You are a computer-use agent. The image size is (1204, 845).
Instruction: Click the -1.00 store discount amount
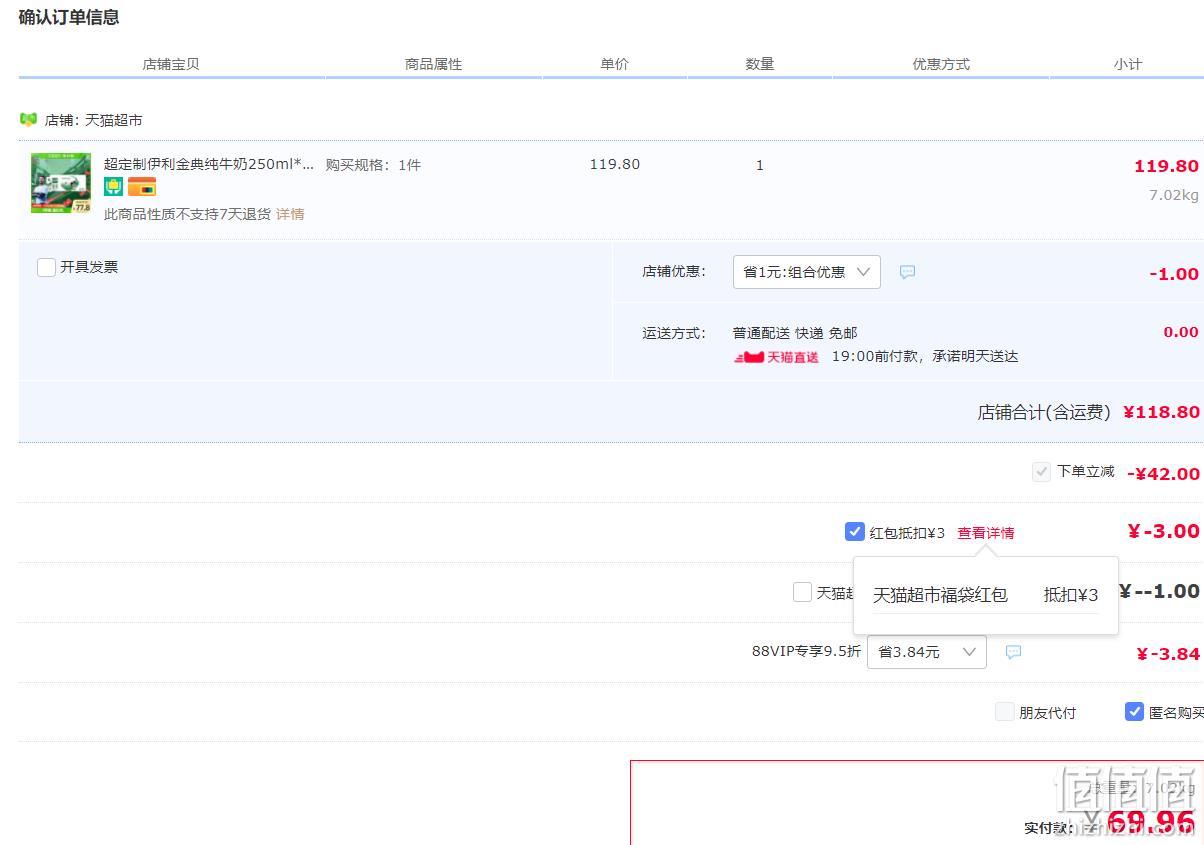[x=1174, y=274]
